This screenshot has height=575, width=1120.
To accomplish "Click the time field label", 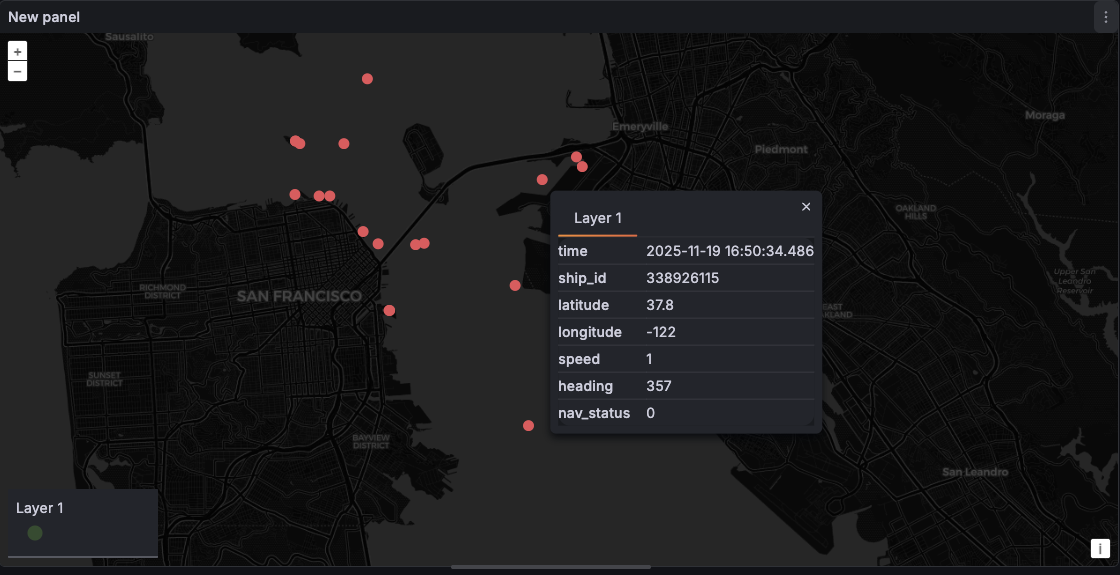I will click(572, 251).
